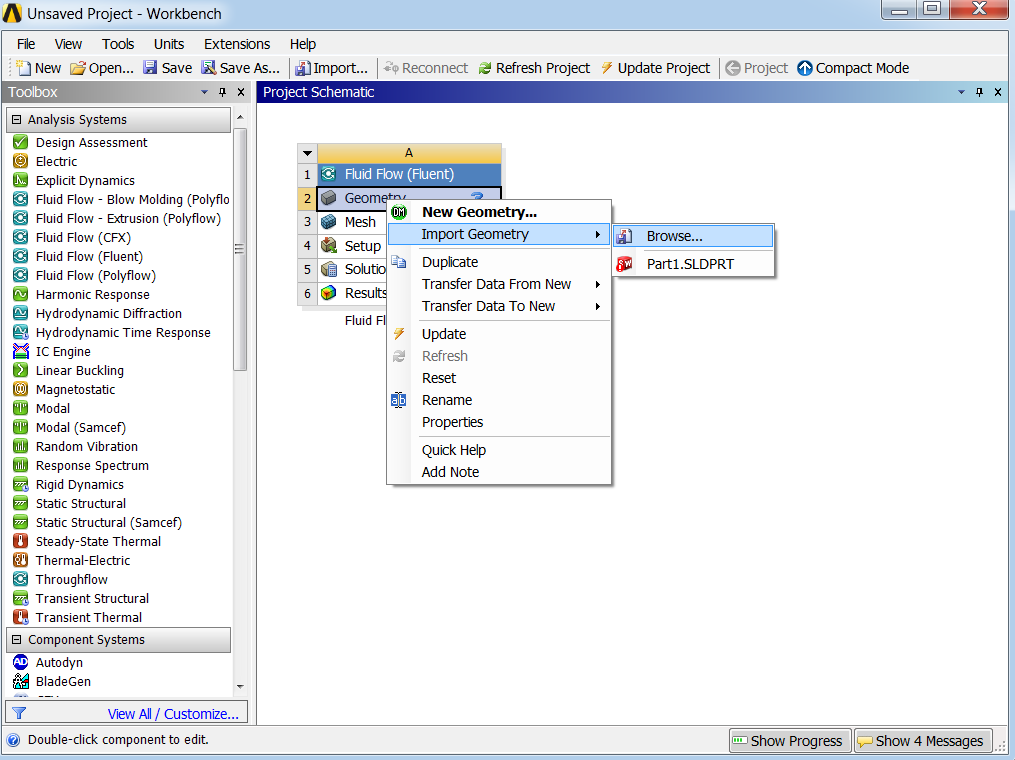Click the filter funnel icon in Toolbox
Screen dimensions: 1015x760
(x=19, y=713)
